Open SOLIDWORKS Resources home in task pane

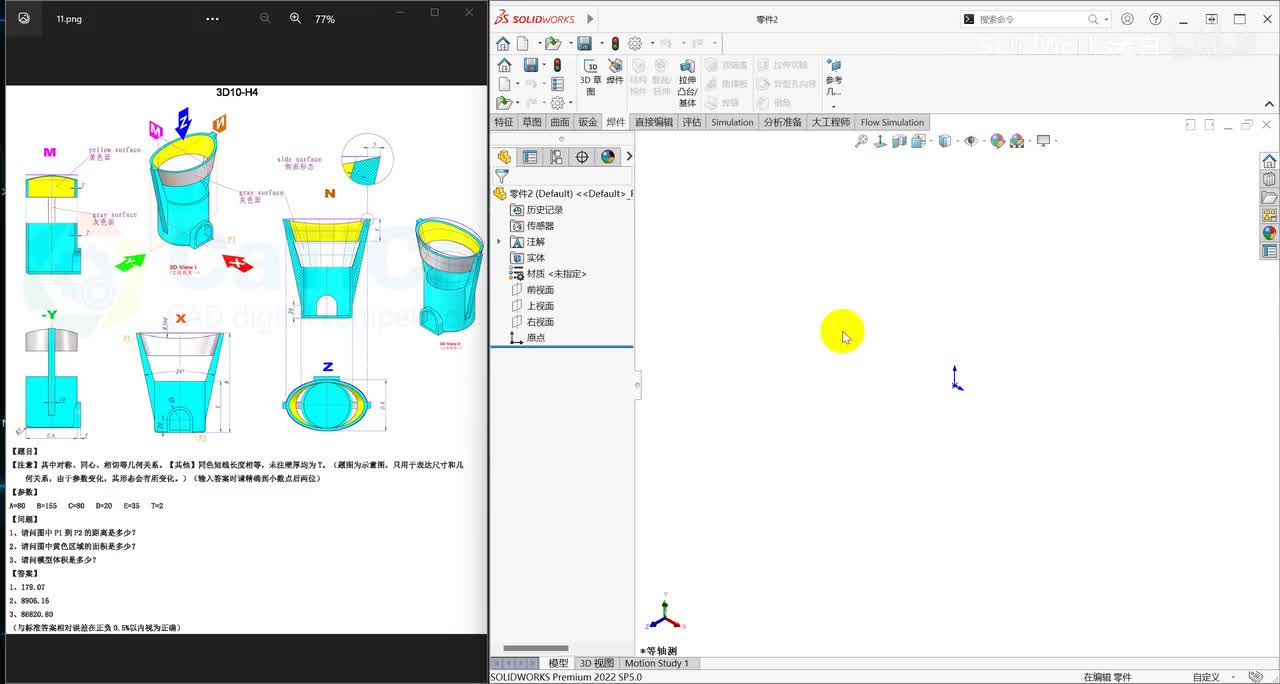click(x=1269, y=162)
